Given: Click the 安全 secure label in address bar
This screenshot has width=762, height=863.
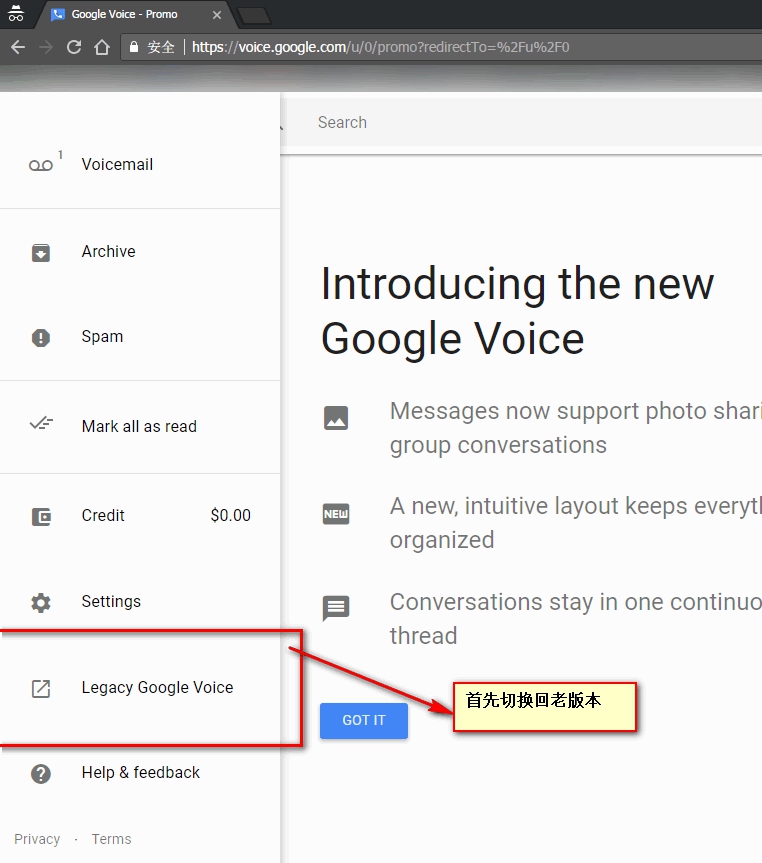Looking at the screenshot, I should coord(161,47).
